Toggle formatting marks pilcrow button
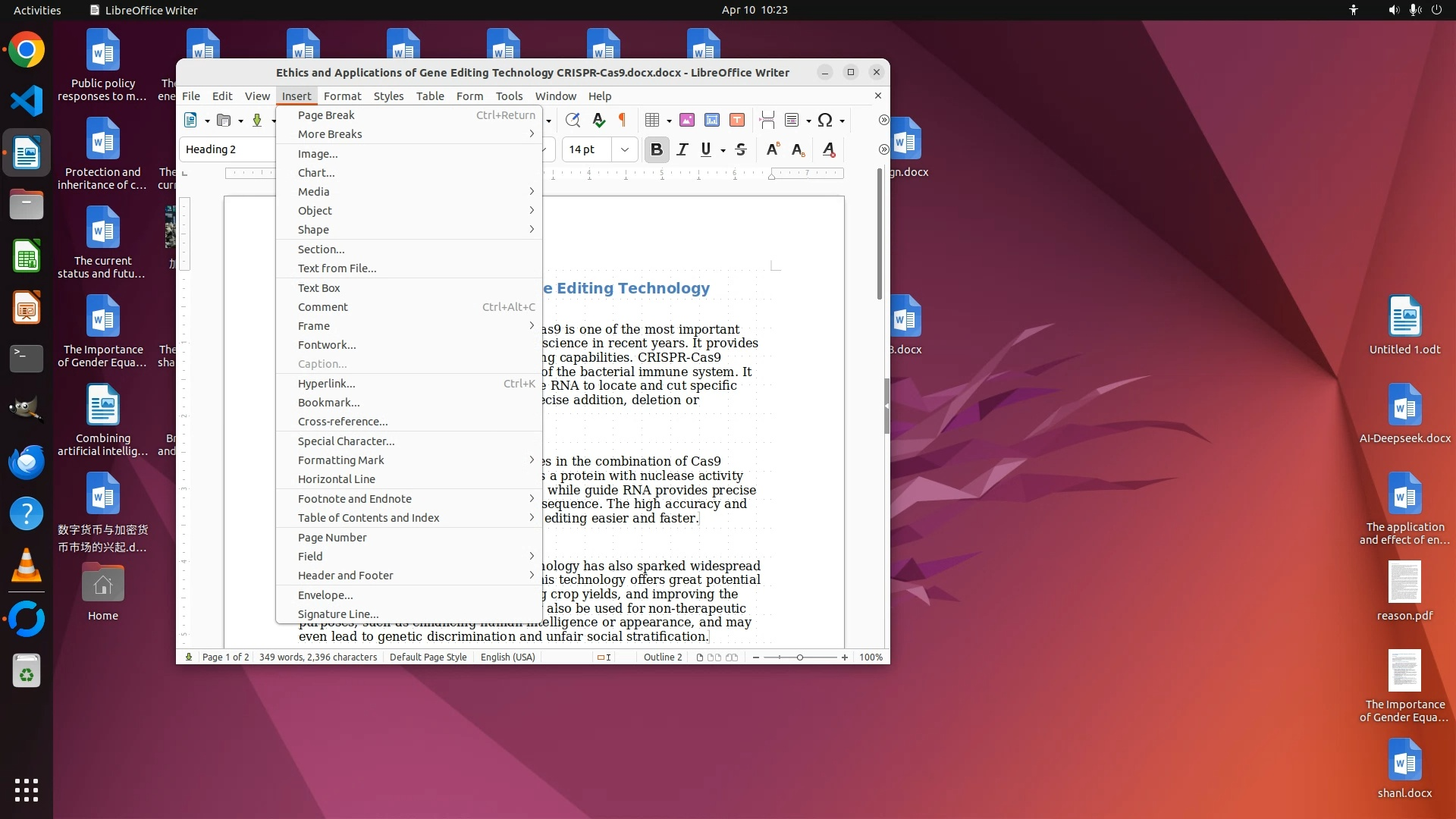1456x819 pixels. click(x=623, y=120)
